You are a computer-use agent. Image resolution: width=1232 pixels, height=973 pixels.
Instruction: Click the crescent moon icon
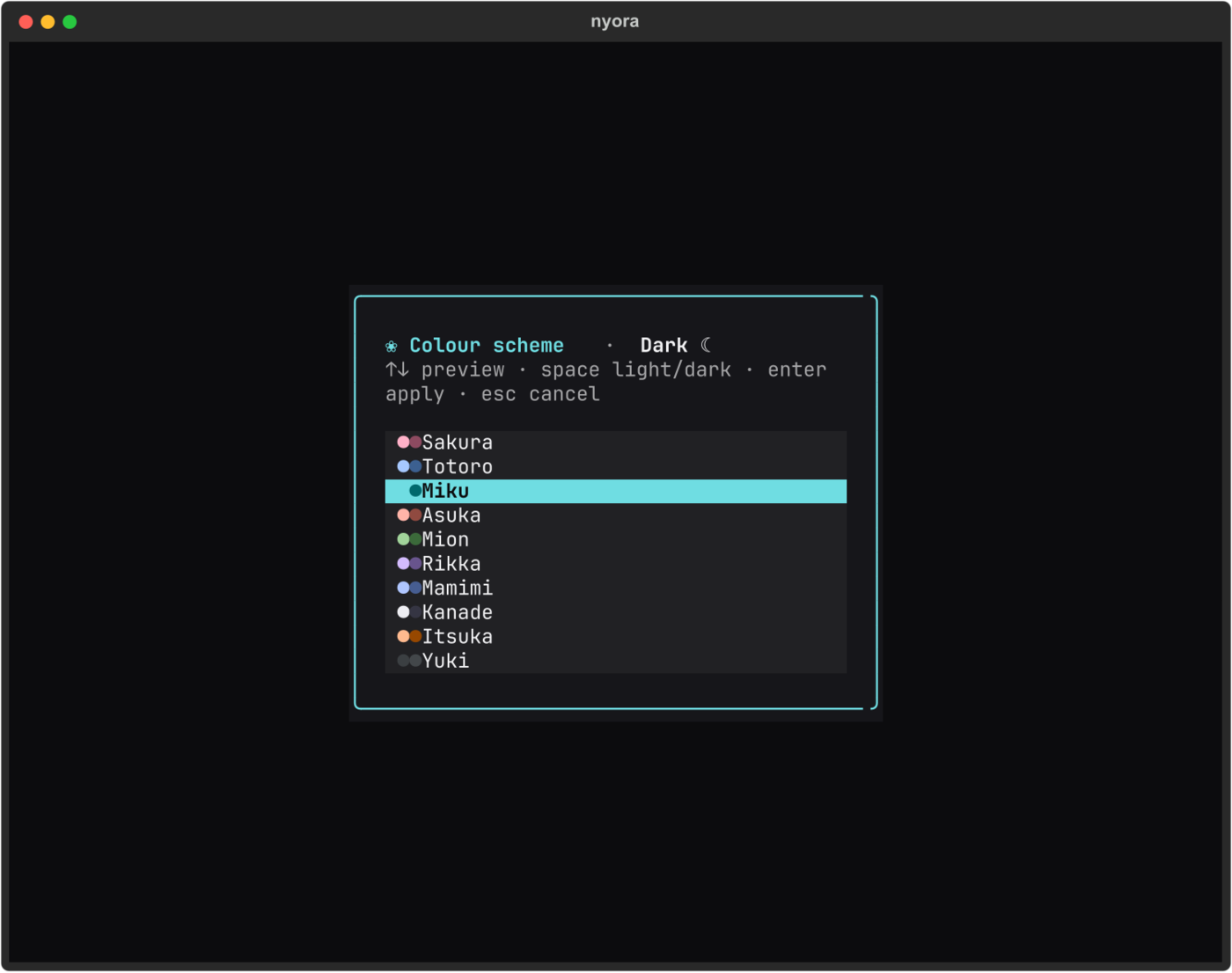[x=706, y=345]
